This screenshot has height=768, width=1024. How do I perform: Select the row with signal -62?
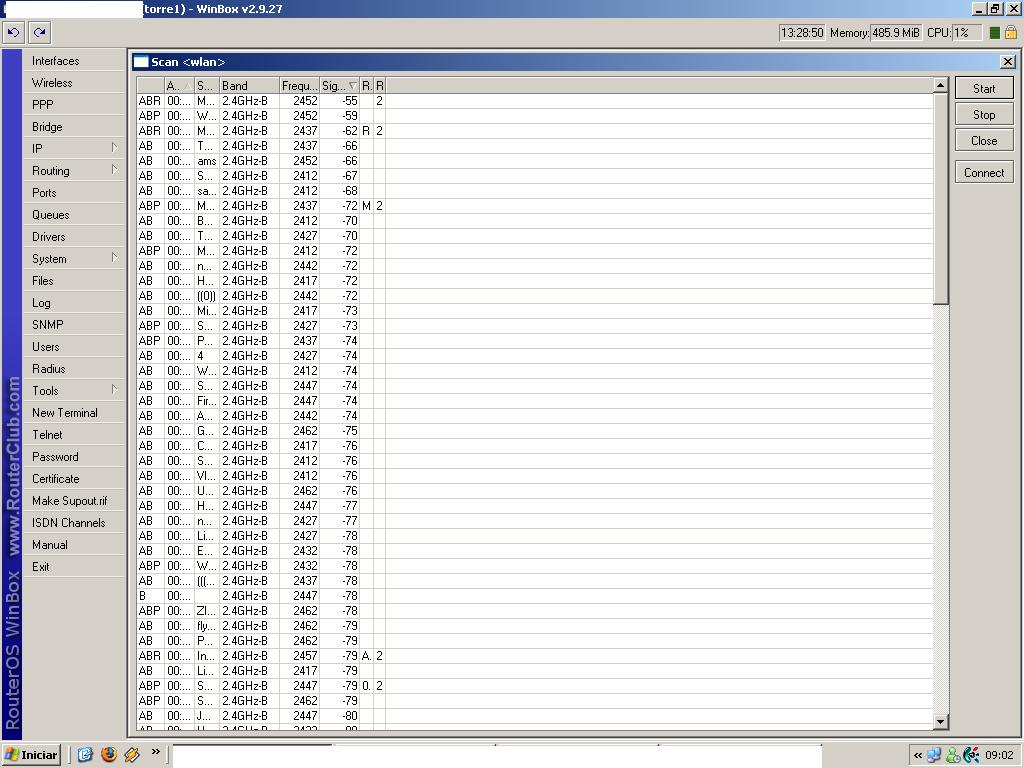click(534, 131)
